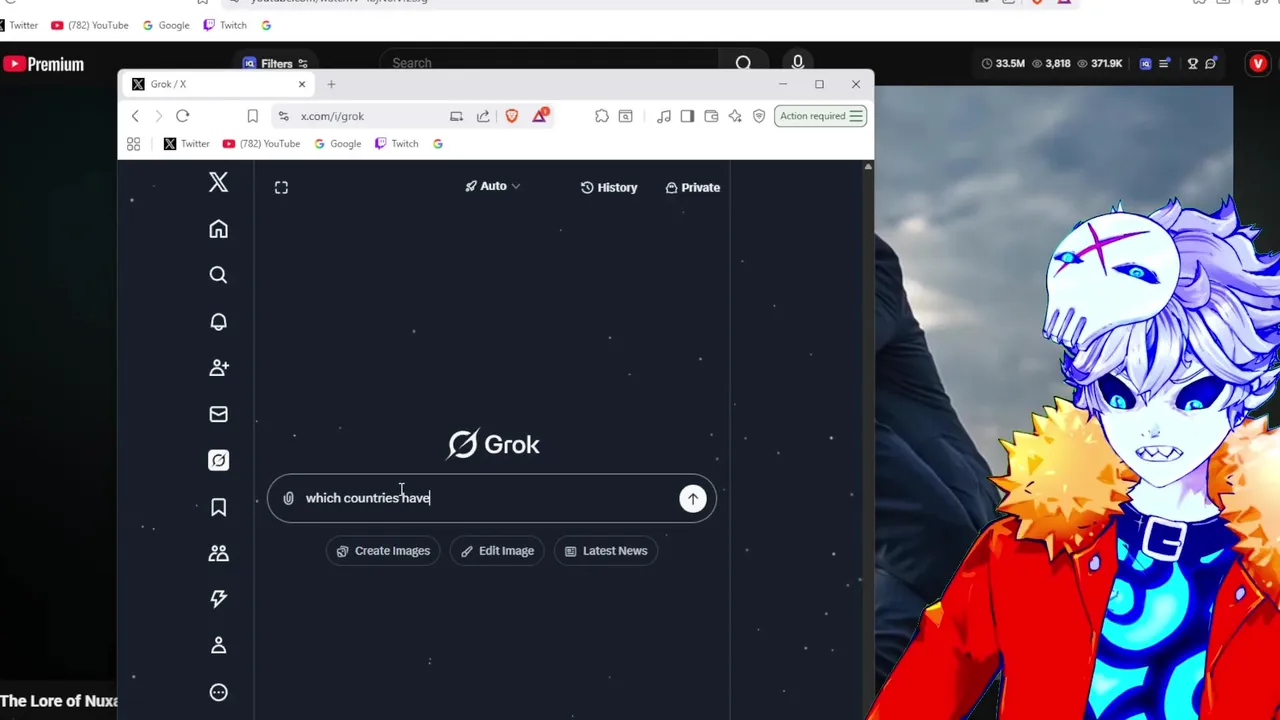Open the Twitch bookmark in the Grok window
The height and width of the screenshot is (720, 1280).
[x=396, y=144]
